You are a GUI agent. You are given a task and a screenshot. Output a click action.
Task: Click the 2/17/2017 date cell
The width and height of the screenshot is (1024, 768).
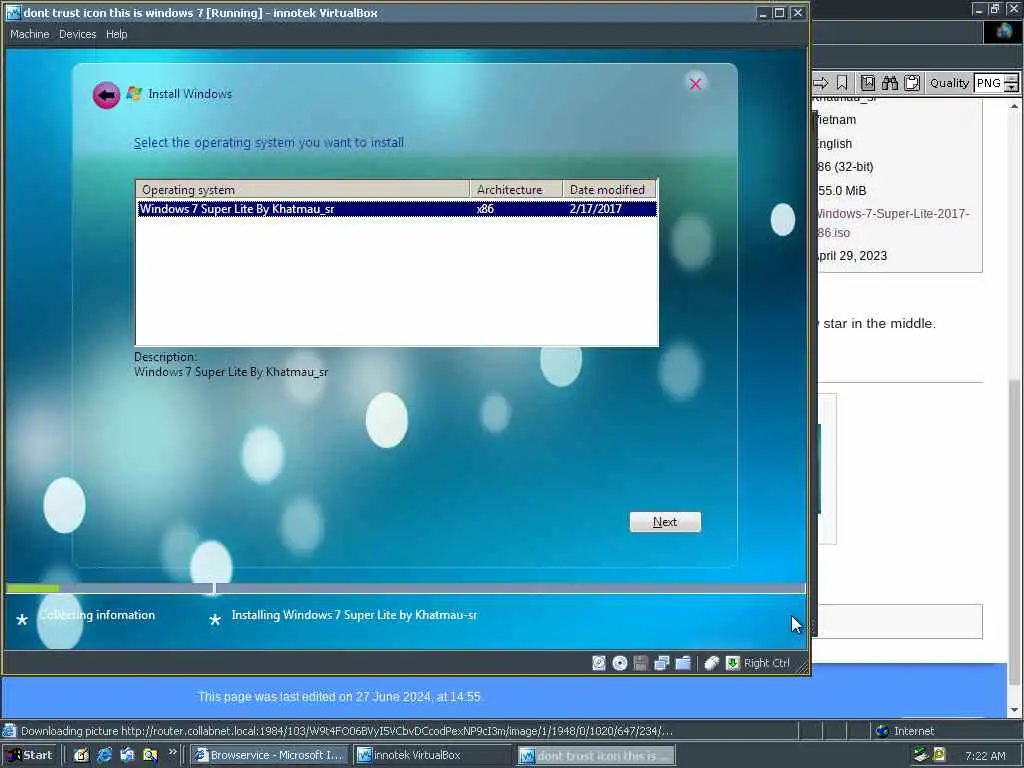(596, 208)
